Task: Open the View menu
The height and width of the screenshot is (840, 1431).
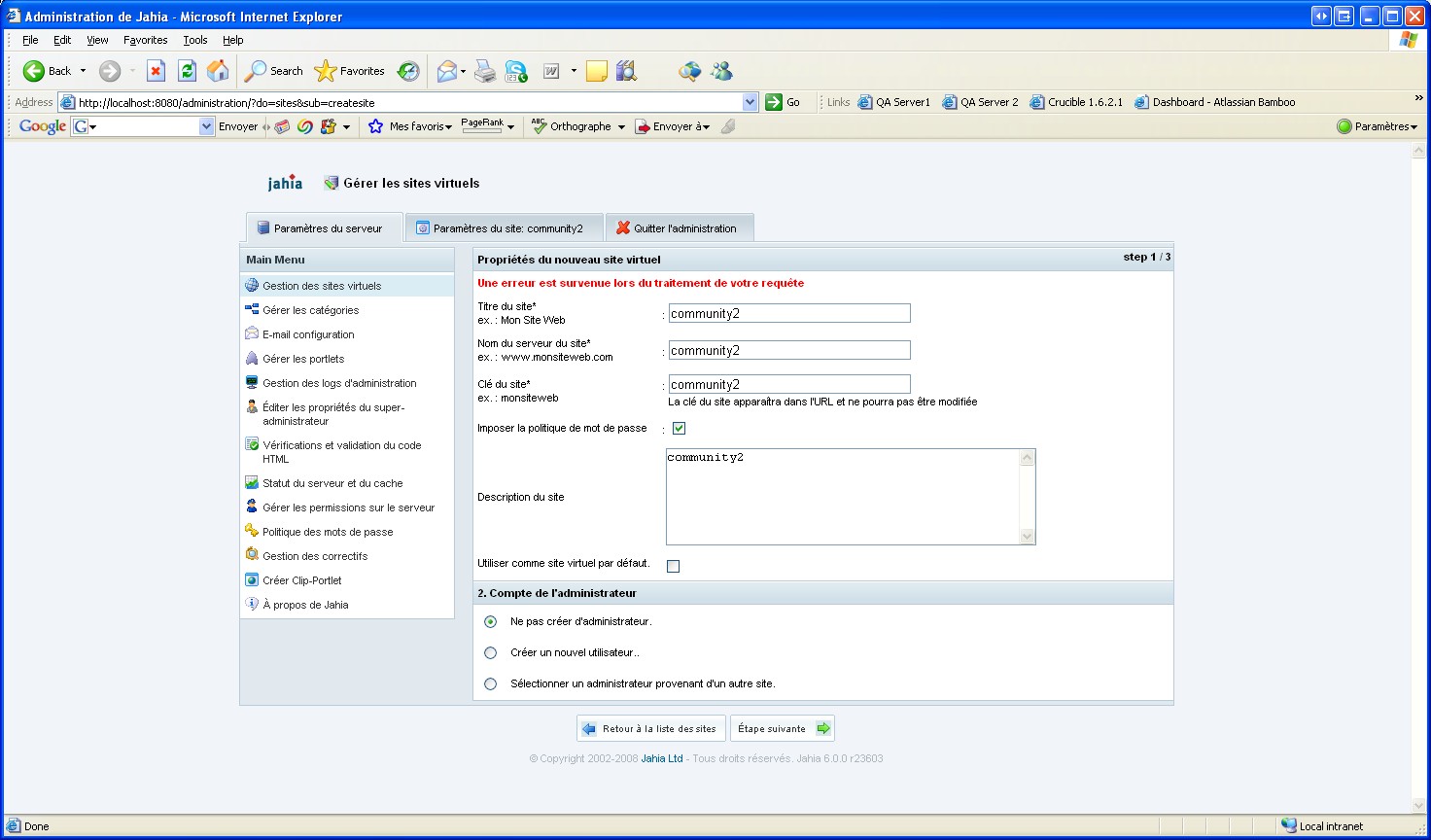Action: coord(97,40)
